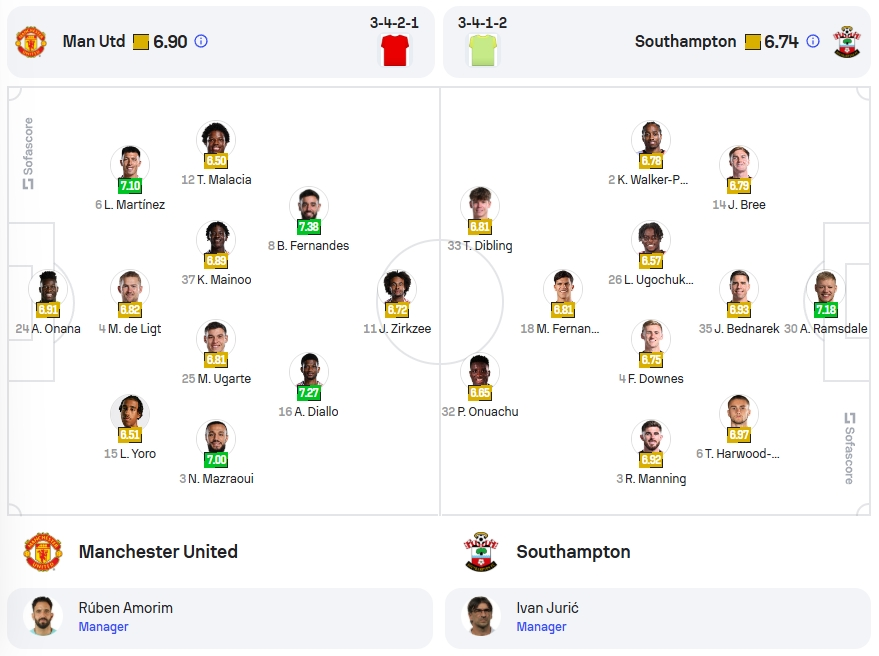Open A. Onana player photo
879x656 pixels.
point(48,288)
